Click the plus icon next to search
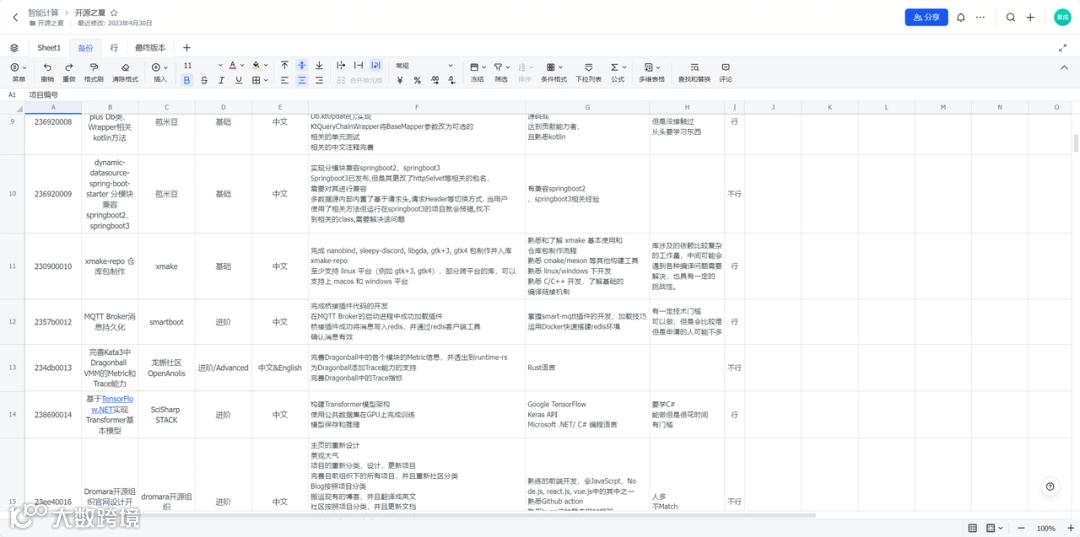Screen dimensions: 1080x537 [1030, 17]
